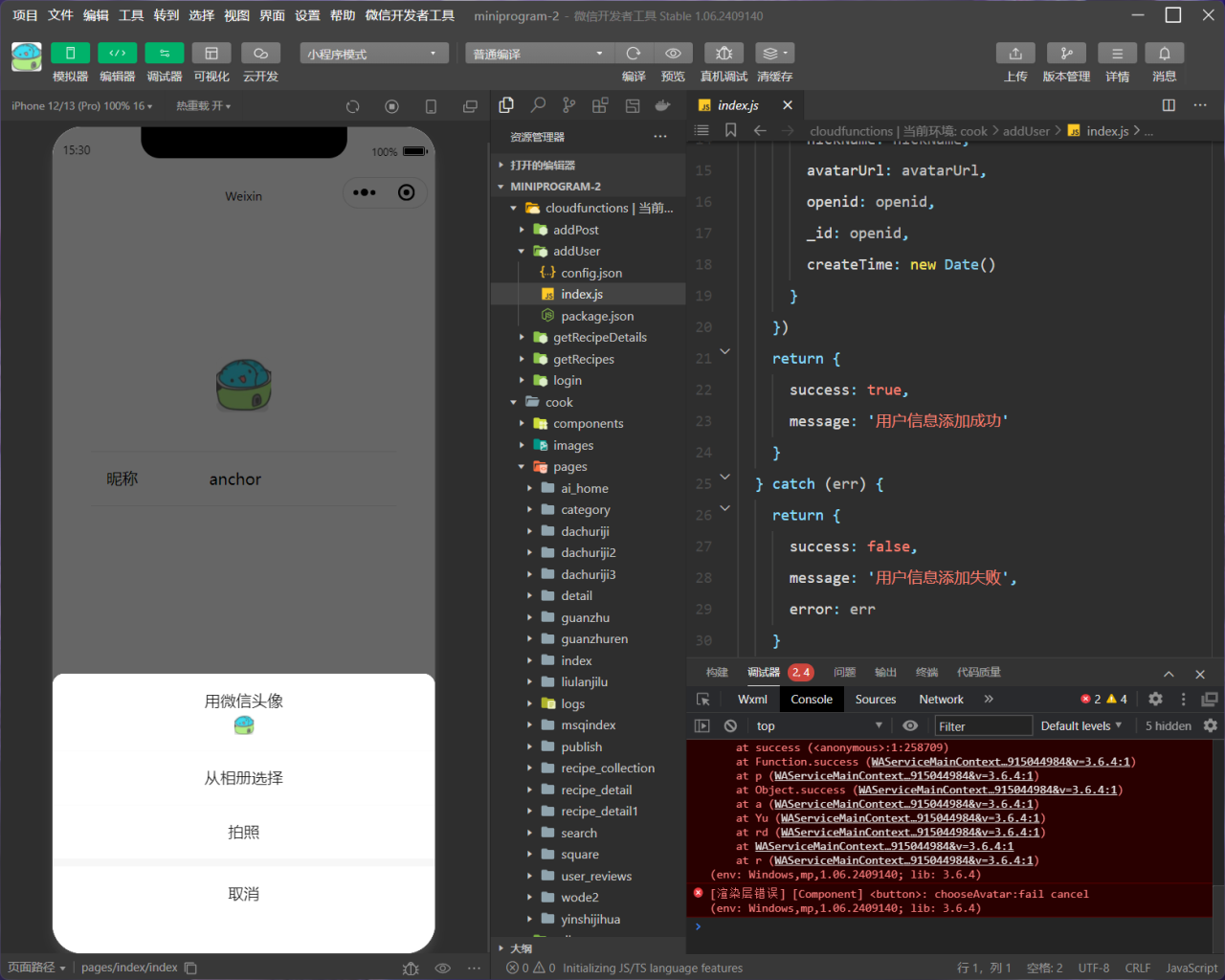Switch to the Wxml debugger tab

tap(753, 700)
